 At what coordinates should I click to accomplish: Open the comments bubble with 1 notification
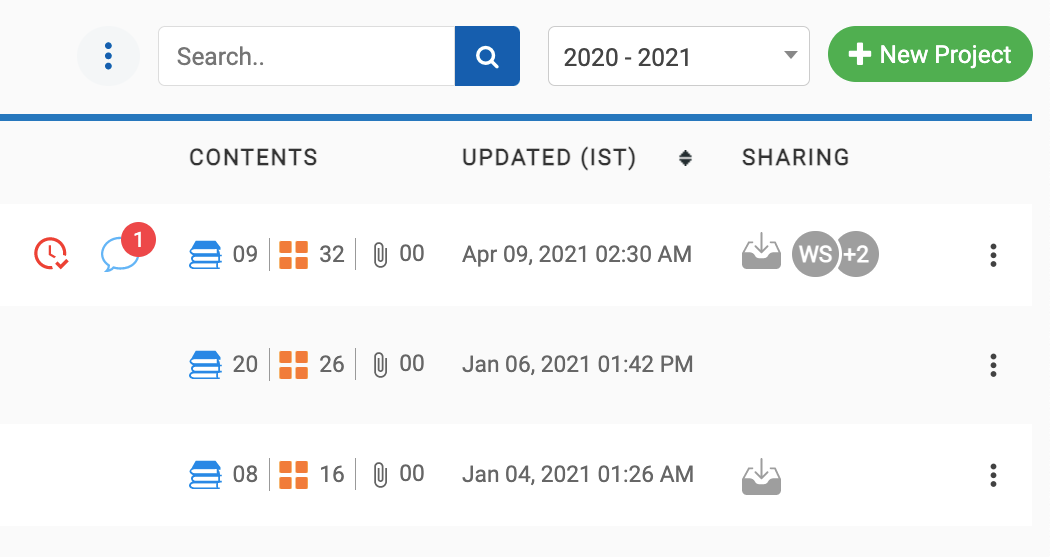click(x=120, y=255)
